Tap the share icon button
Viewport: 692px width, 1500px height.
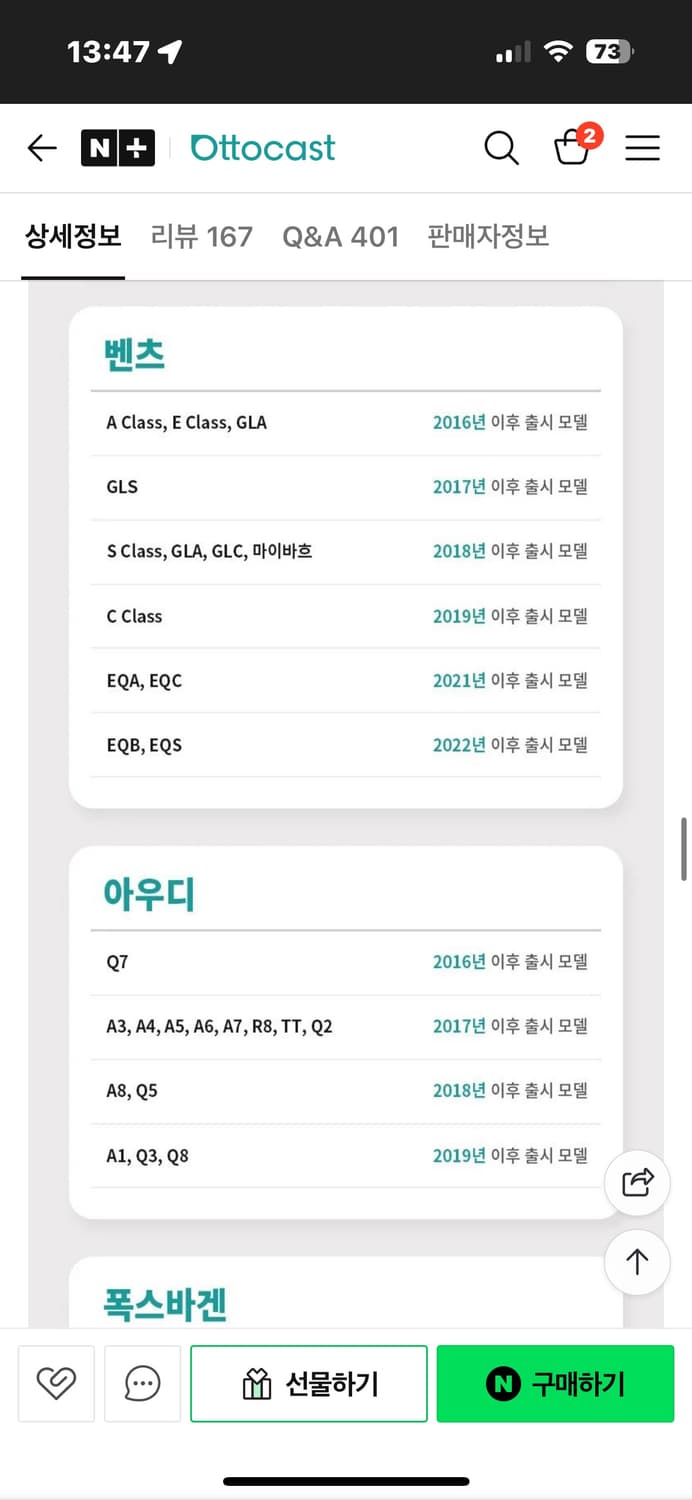637,1182
